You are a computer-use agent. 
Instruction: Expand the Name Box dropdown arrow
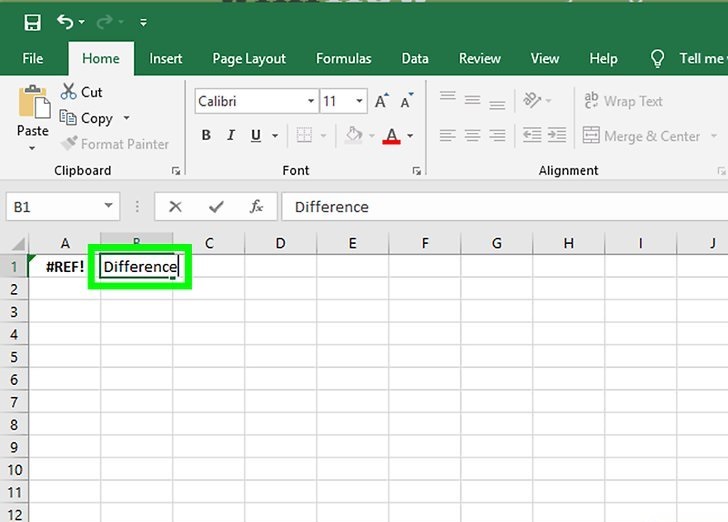(108, 207)
